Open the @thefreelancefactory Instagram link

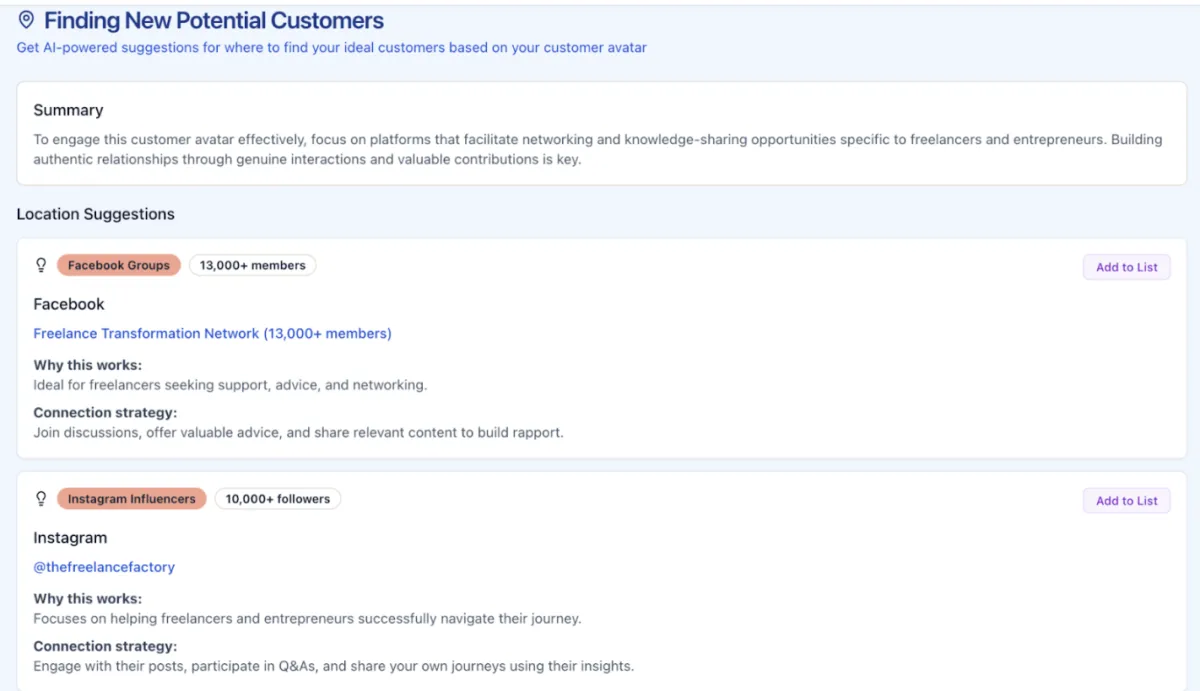coord(104,567)
